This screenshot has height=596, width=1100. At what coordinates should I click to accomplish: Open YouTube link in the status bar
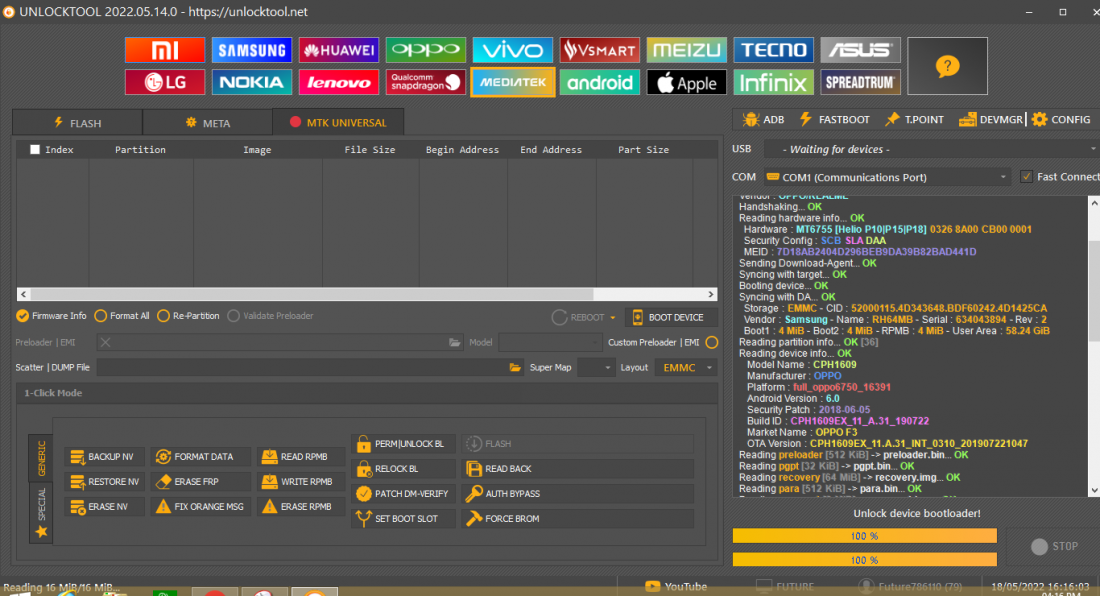[676, 587]
